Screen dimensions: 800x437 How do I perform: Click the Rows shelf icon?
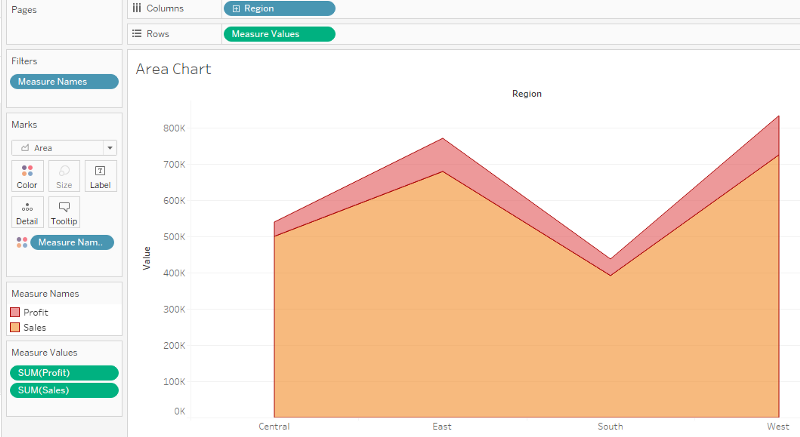click(137, 34)
